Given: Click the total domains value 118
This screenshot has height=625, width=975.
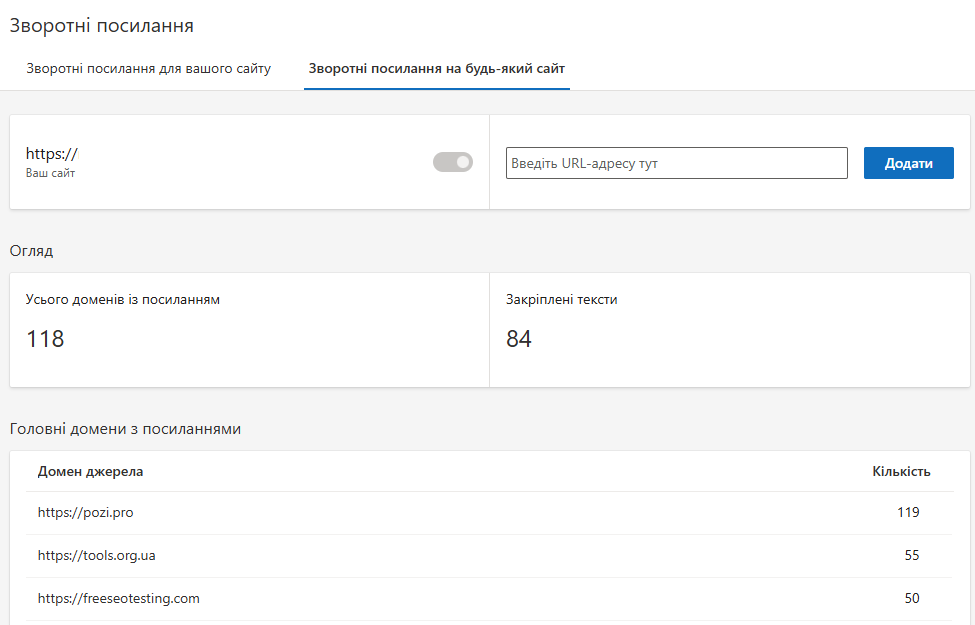Looking at the screenshot, I should (x=45, y=339).
